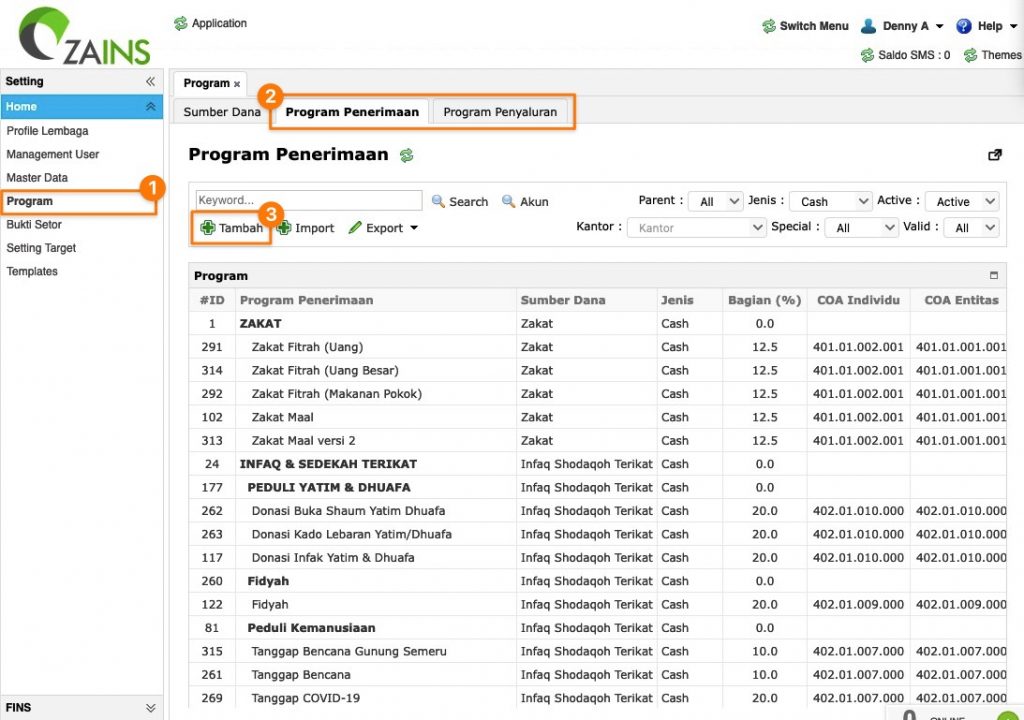Select Peduli Kemanusiaan row
1024x720 pixels.
point(597,628)
